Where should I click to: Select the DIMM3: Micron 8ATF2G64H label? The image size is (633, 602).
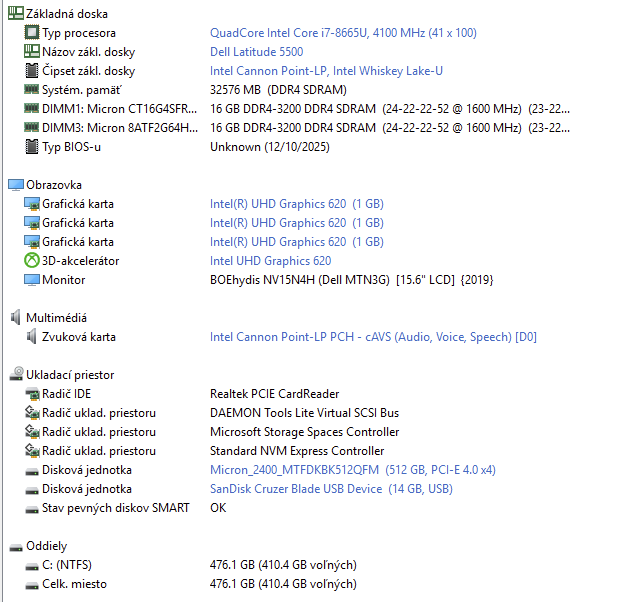[120, 128]
